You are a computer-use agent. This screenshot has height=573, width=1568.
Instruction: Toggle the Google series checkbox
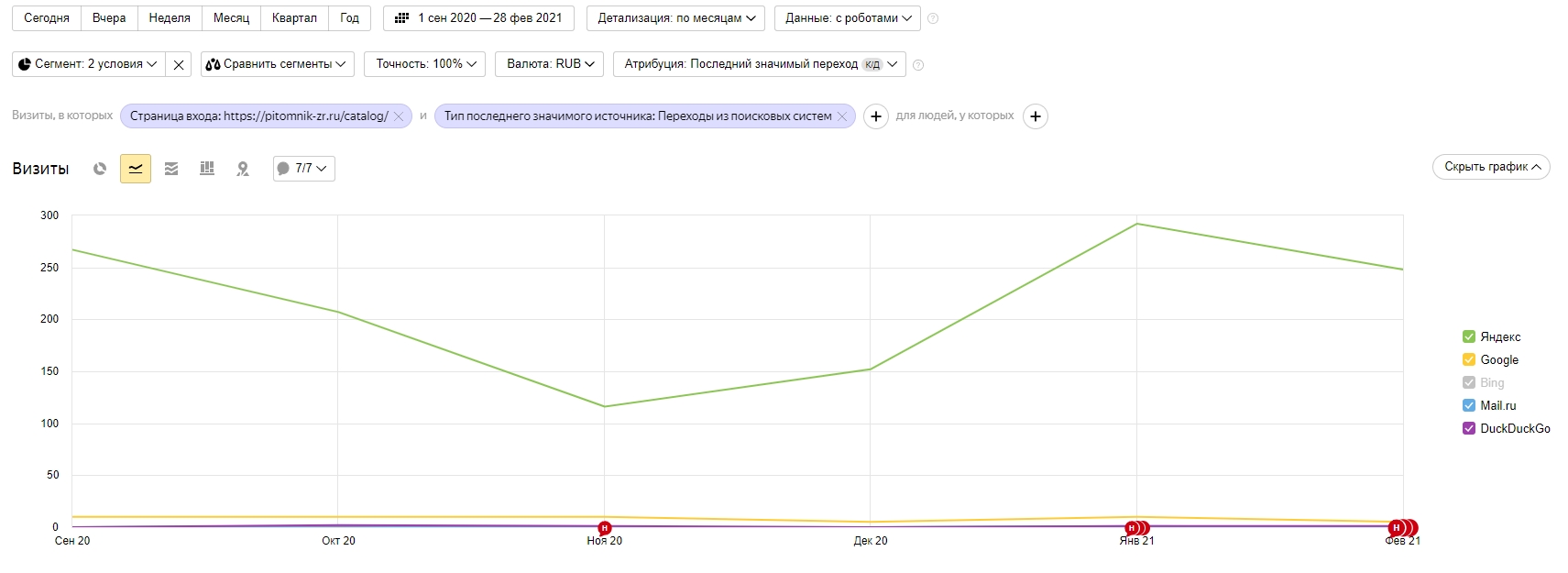pos(1469,359)
